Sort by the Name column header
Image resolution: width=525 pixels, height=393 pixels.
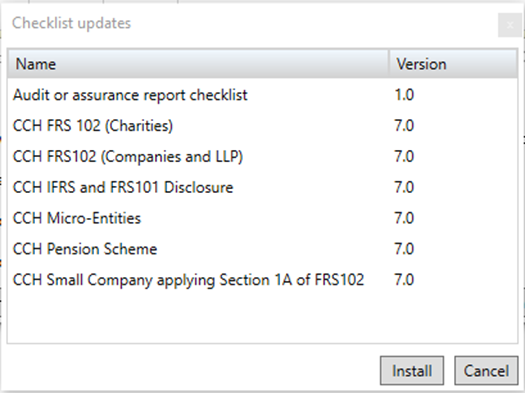[198, 64]
